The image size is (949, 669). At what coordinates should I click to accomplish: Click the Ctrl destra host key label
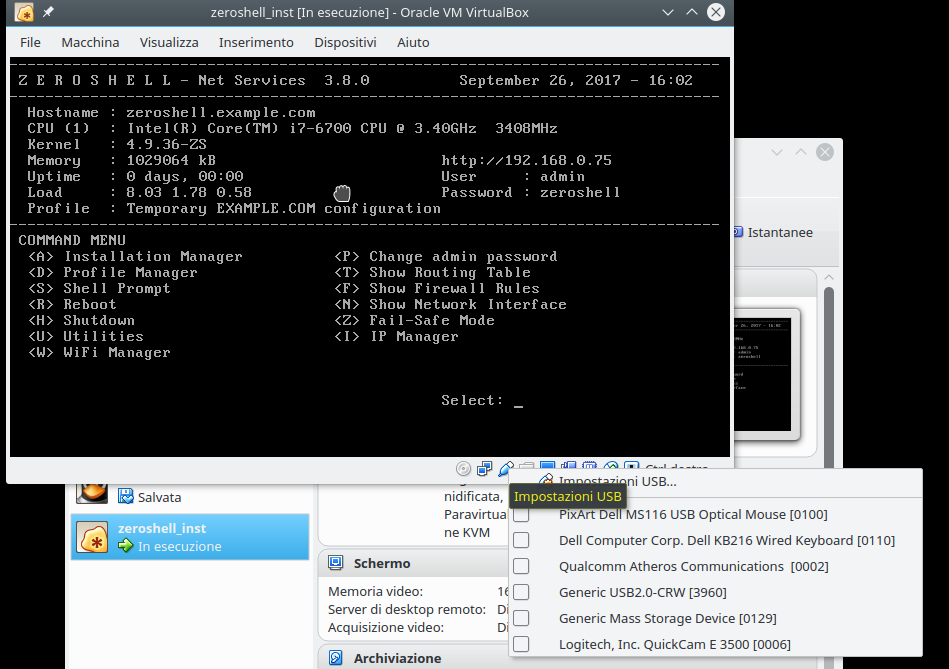tap(677, 467)
